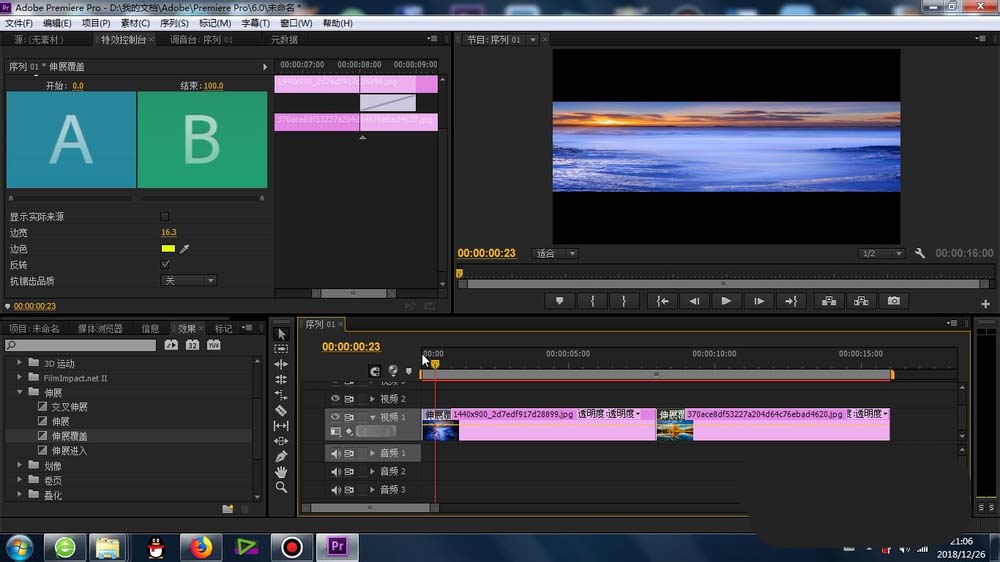Open Premiere Pro in Windows taskbar
Screen dimensions: 1000x562
[337, 547]
